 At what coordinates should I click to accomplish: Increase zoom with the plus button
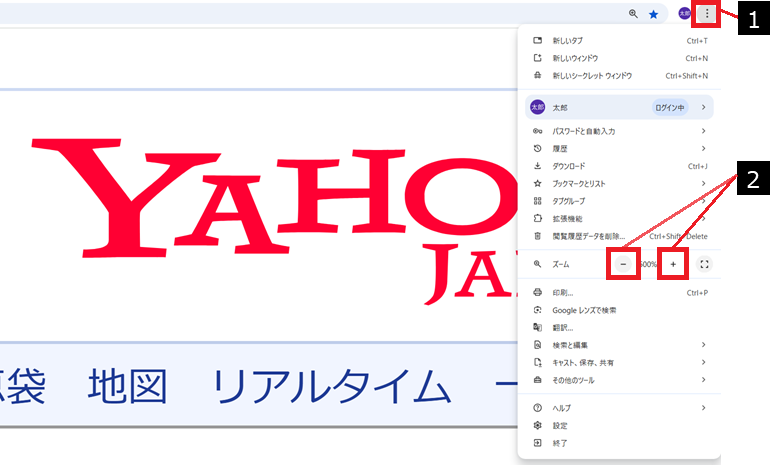673,264
